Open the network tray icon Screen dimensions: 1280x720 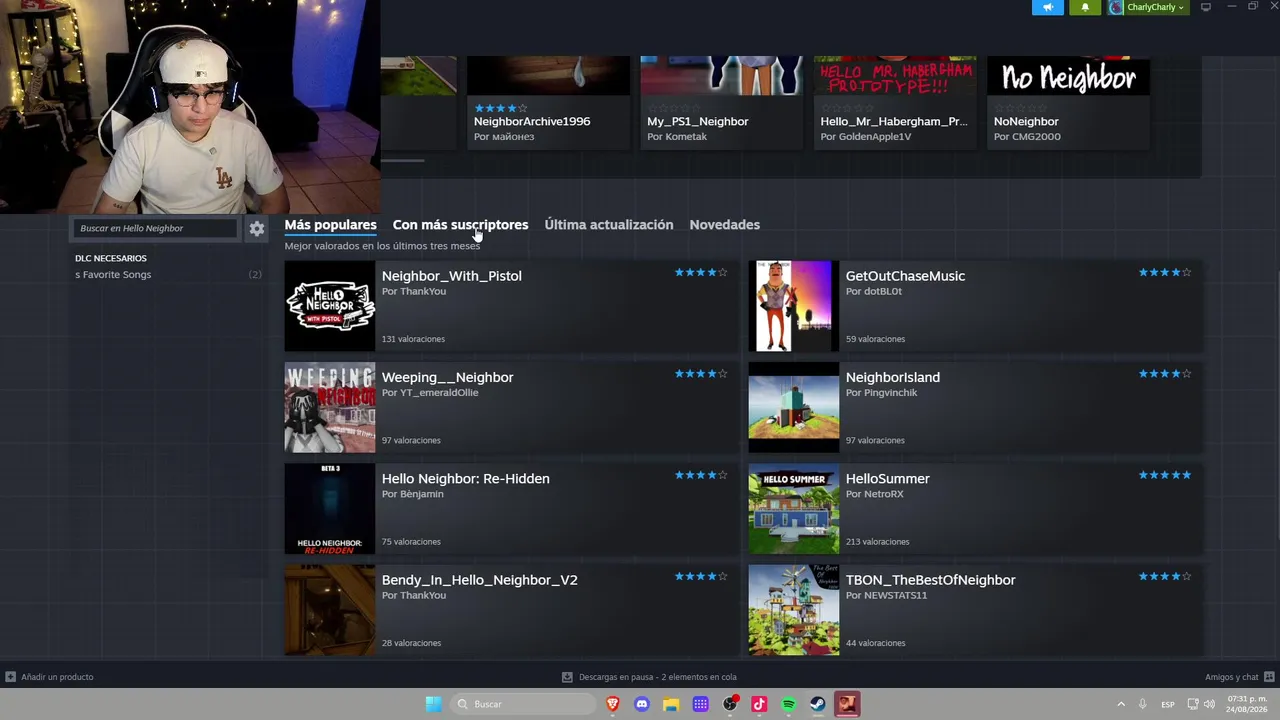1193,704
